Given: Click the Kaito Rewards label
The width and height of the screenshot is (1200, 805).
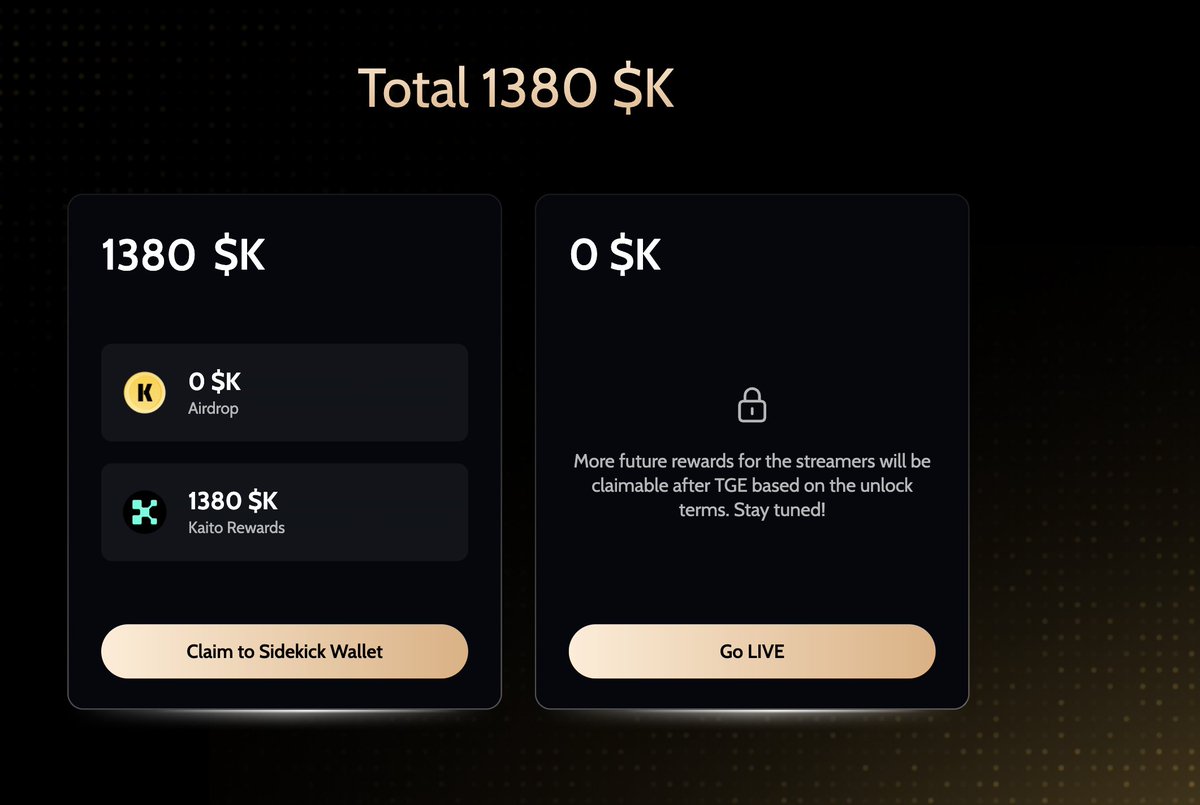Looking at the screenshot, I should (x=236, y=527).
